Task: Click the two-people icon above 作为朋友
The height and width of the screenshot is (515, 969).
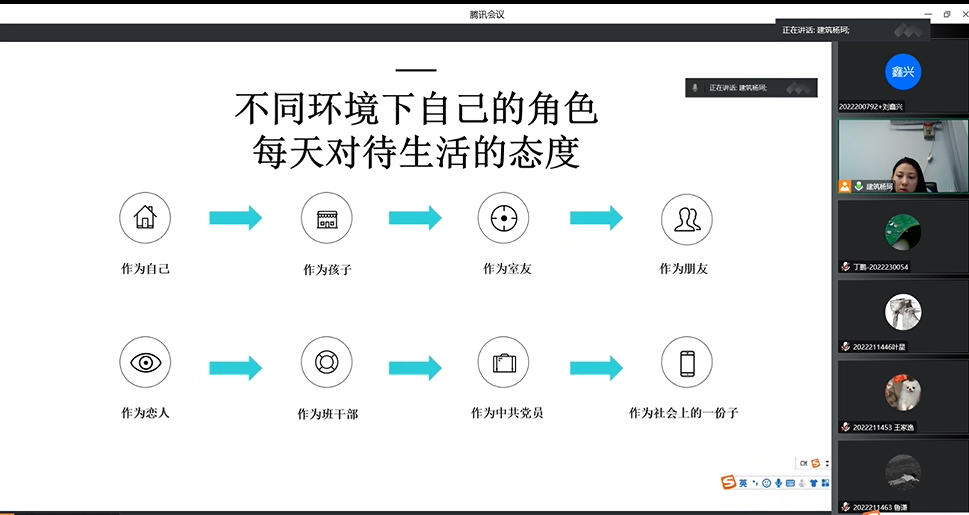Action: (687, 219)
